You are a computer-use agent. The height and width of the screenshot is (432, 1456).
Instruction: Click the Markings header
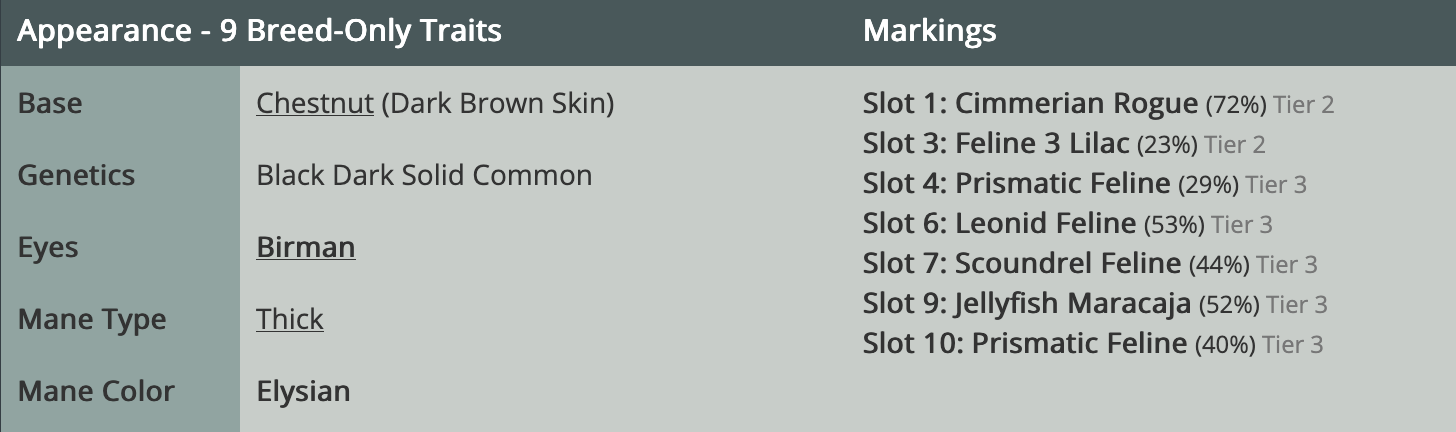click(929, 31)
